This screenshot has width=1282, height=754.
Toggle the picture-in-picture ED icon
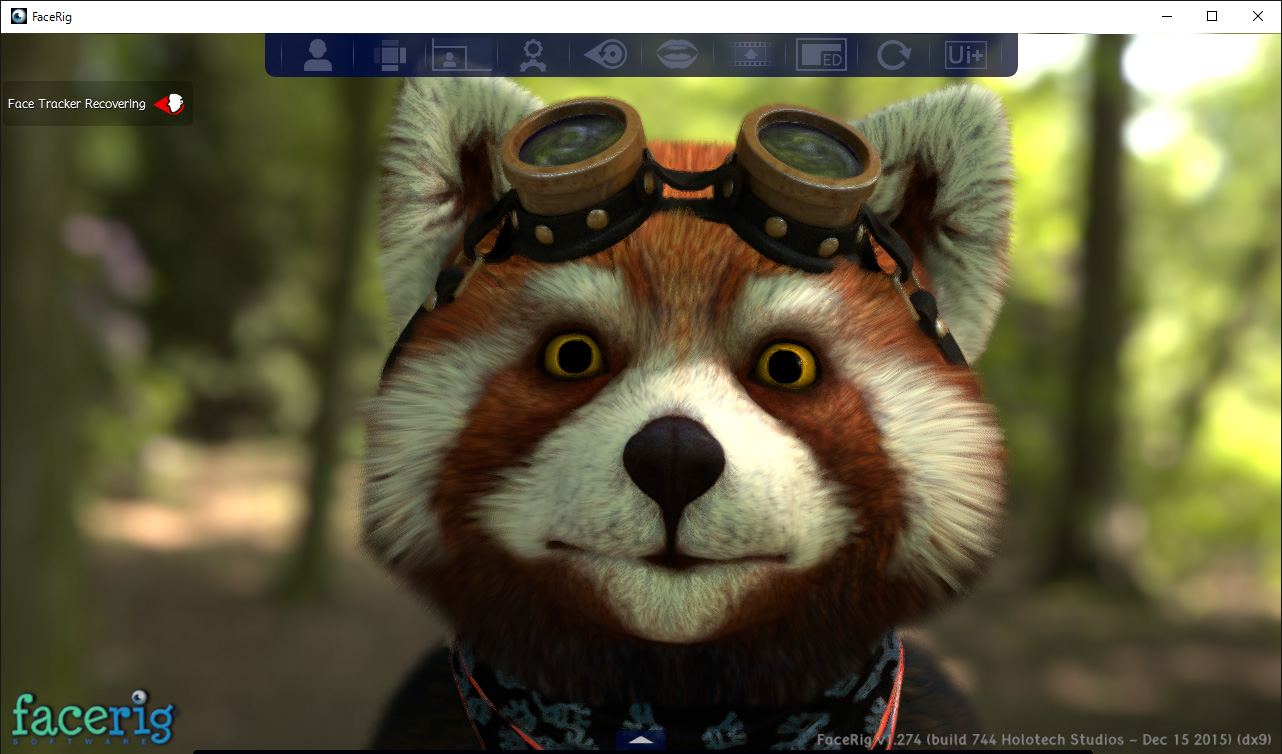tap(821, 55)
